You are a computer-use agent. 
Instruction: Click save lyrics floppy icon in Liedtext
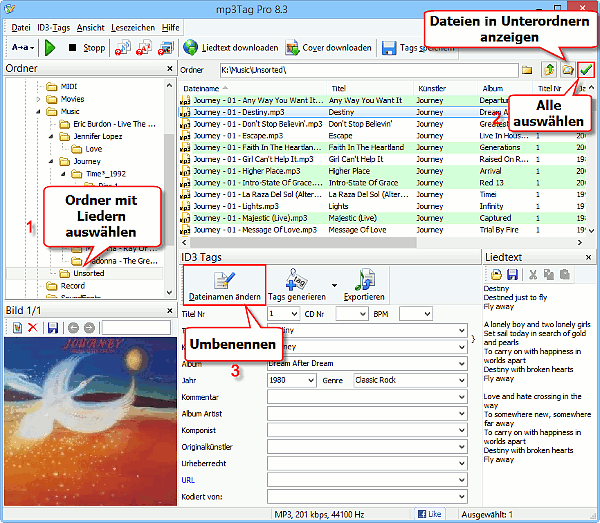coord(512,274)
